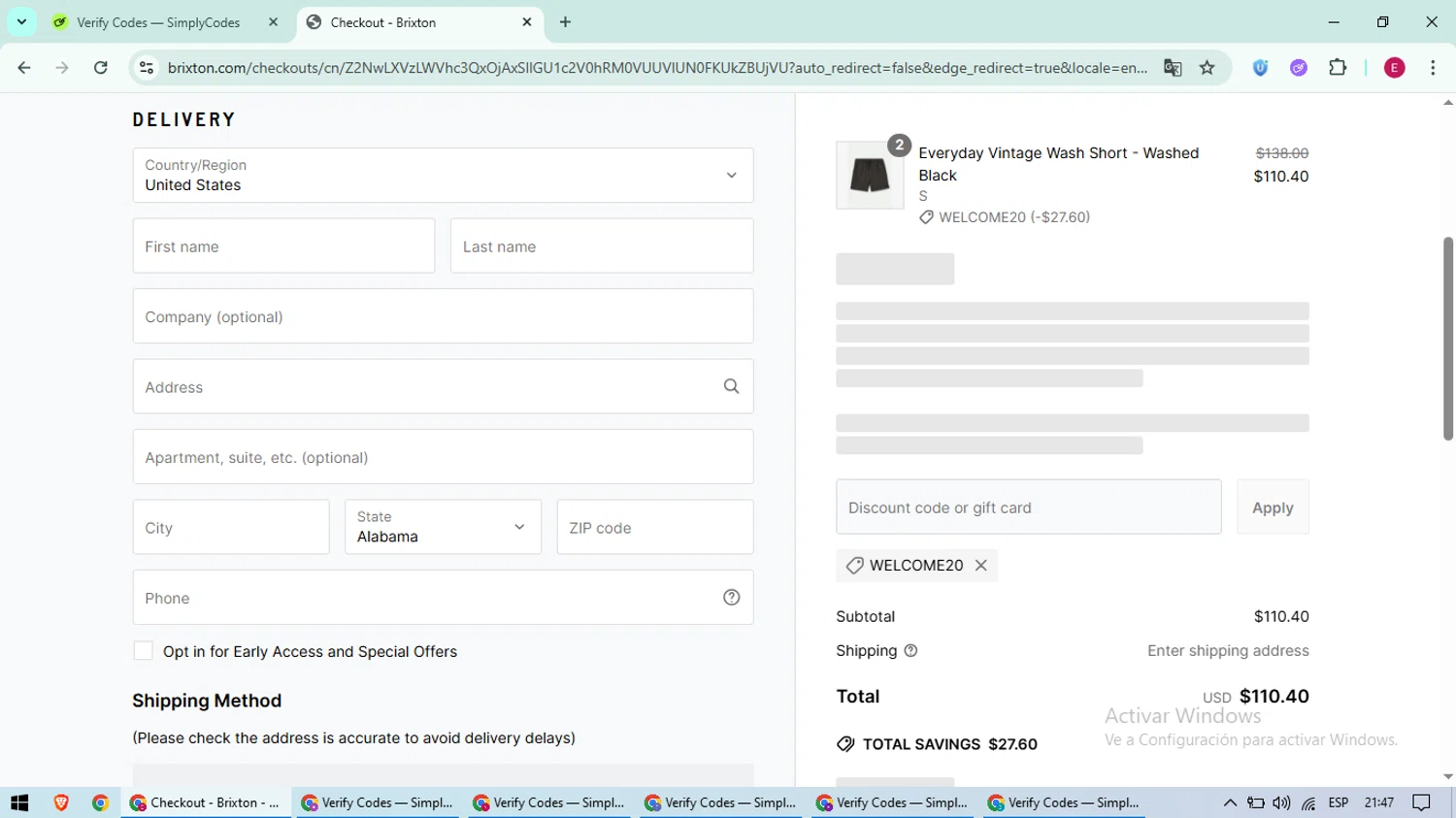Open the extensions puzzle menu

(1338, 68)
